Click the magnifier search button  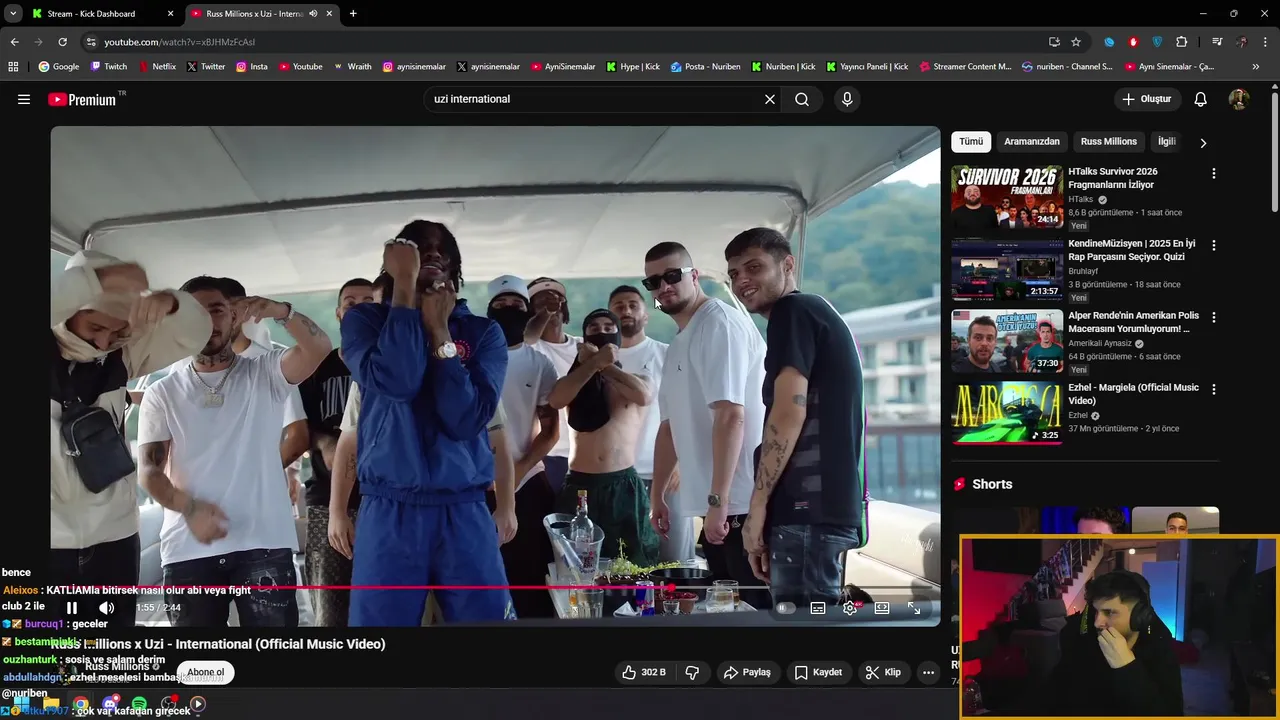click(802, 99)
